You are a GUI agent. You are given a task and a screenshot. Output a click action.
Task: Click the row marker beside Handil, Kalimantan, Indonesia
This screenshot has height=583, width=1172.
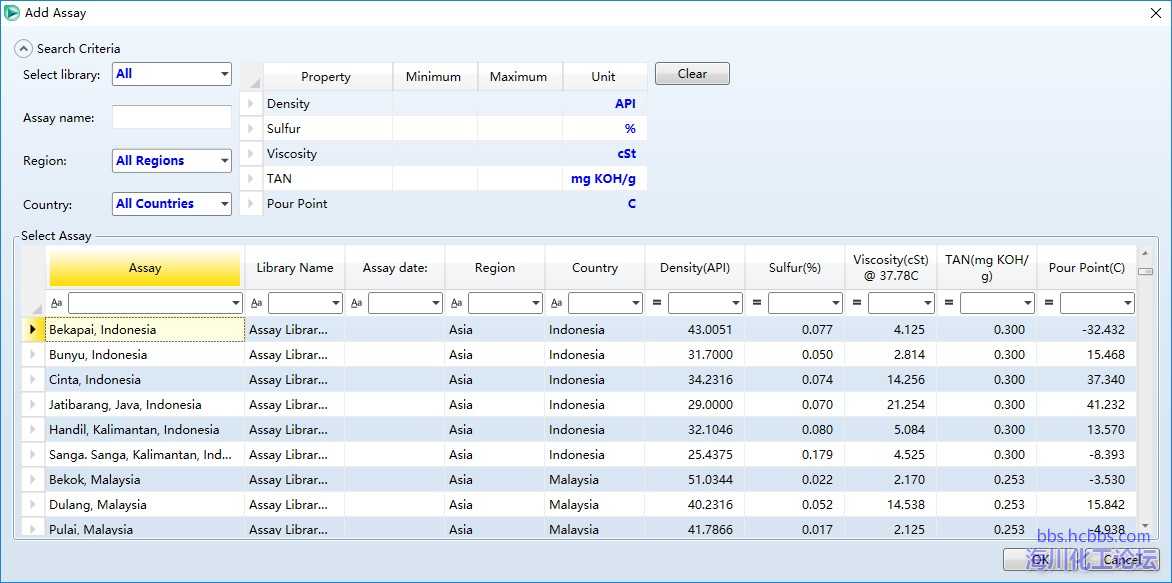click(x=32, y=430)
